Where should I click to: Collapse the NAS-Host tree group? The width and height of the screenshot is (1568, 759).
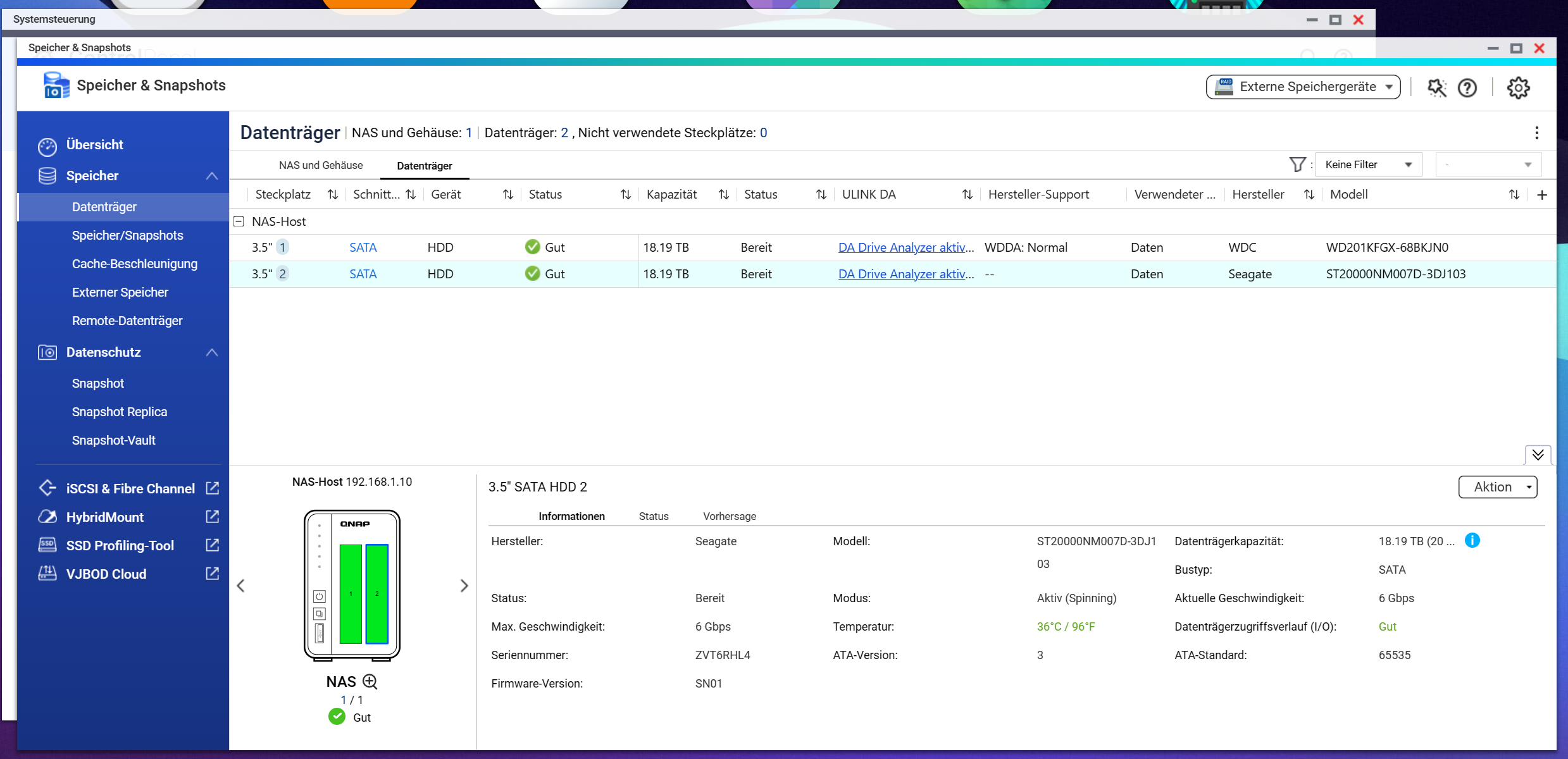point(239,221)
